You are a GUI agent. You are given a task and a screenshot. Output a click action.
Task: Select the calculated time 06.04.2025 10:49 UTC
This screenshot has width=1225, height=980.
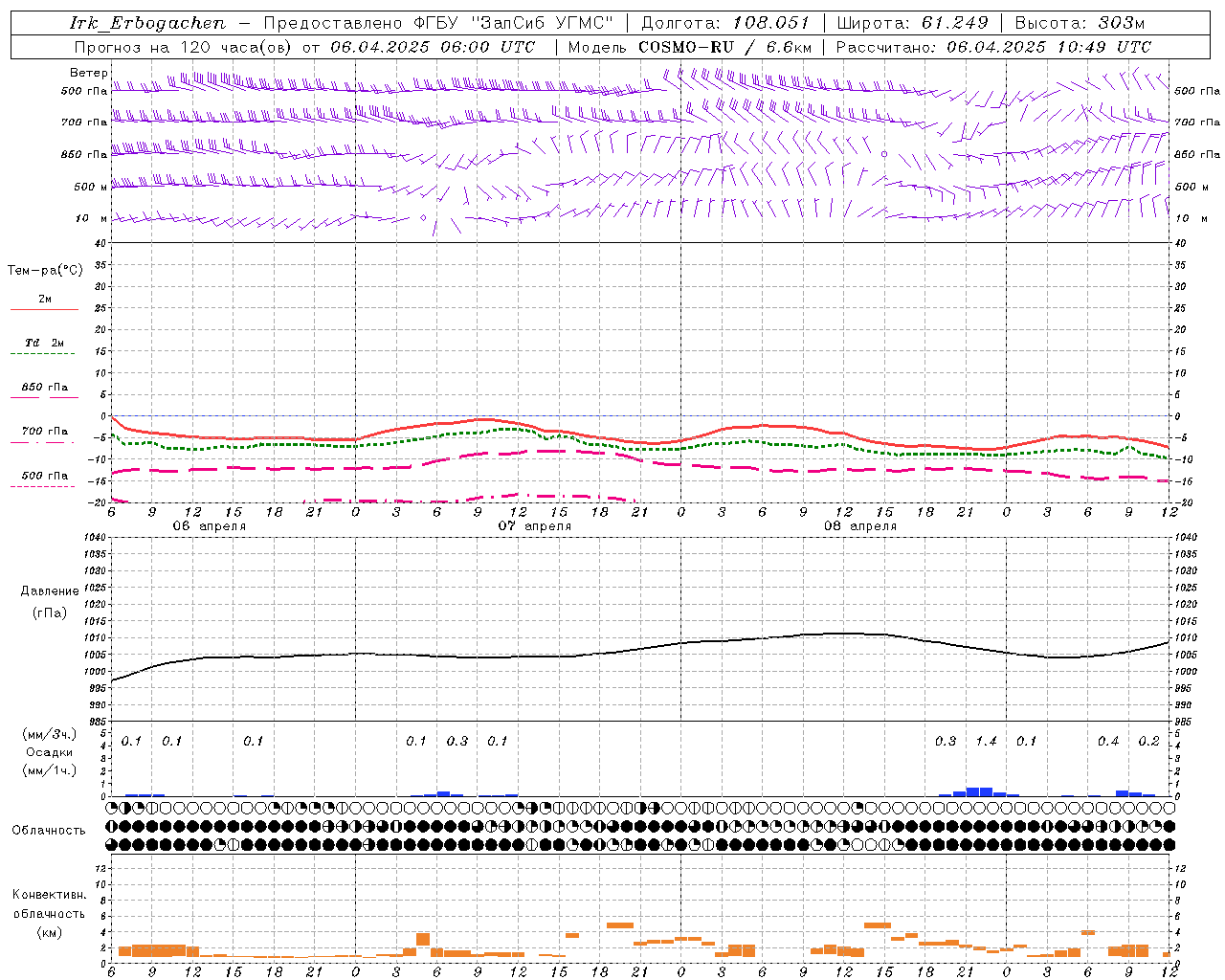[1049, 47]
